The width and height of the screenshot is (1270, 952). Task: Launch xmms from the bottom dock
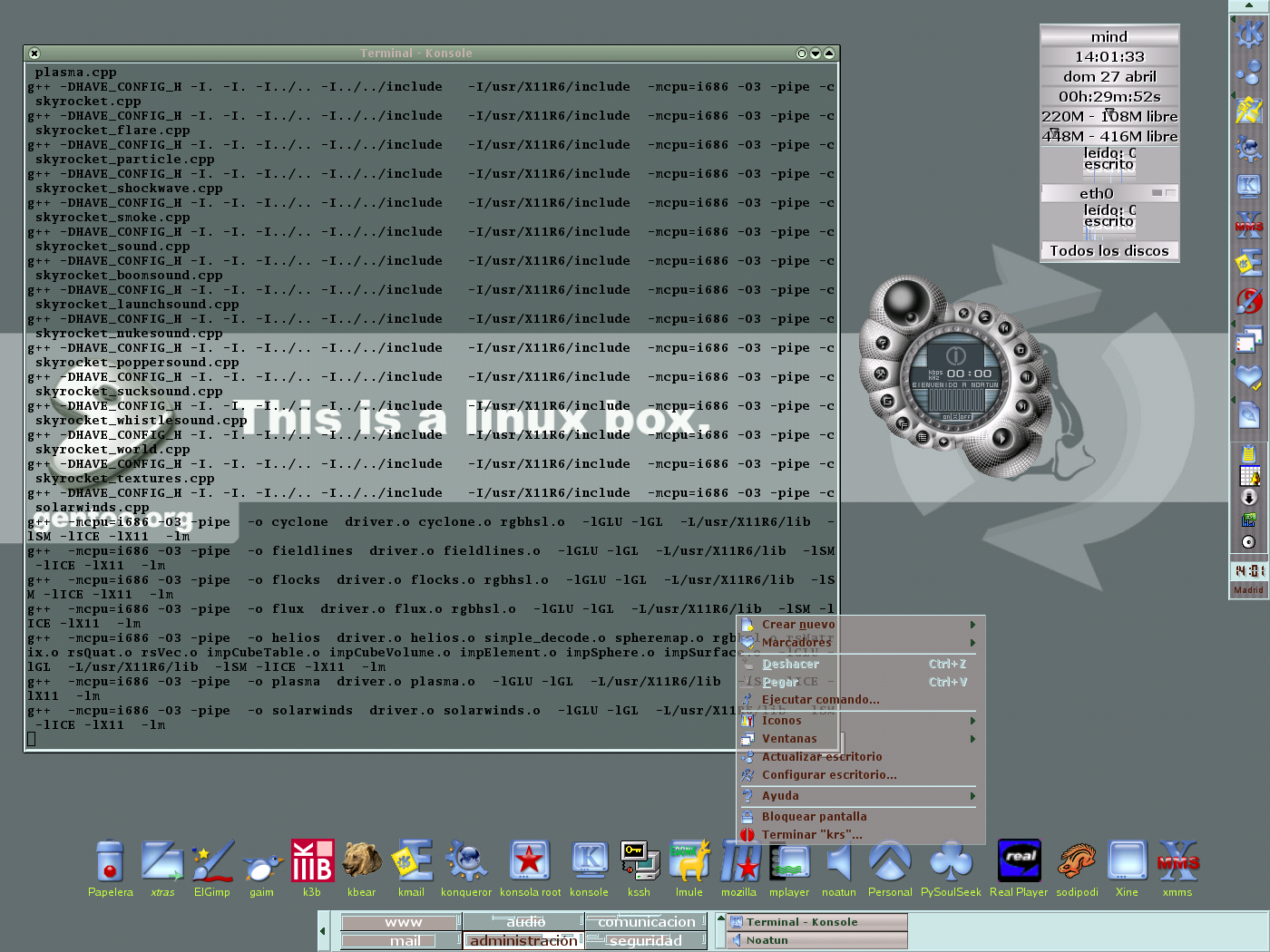(1177, 868)
